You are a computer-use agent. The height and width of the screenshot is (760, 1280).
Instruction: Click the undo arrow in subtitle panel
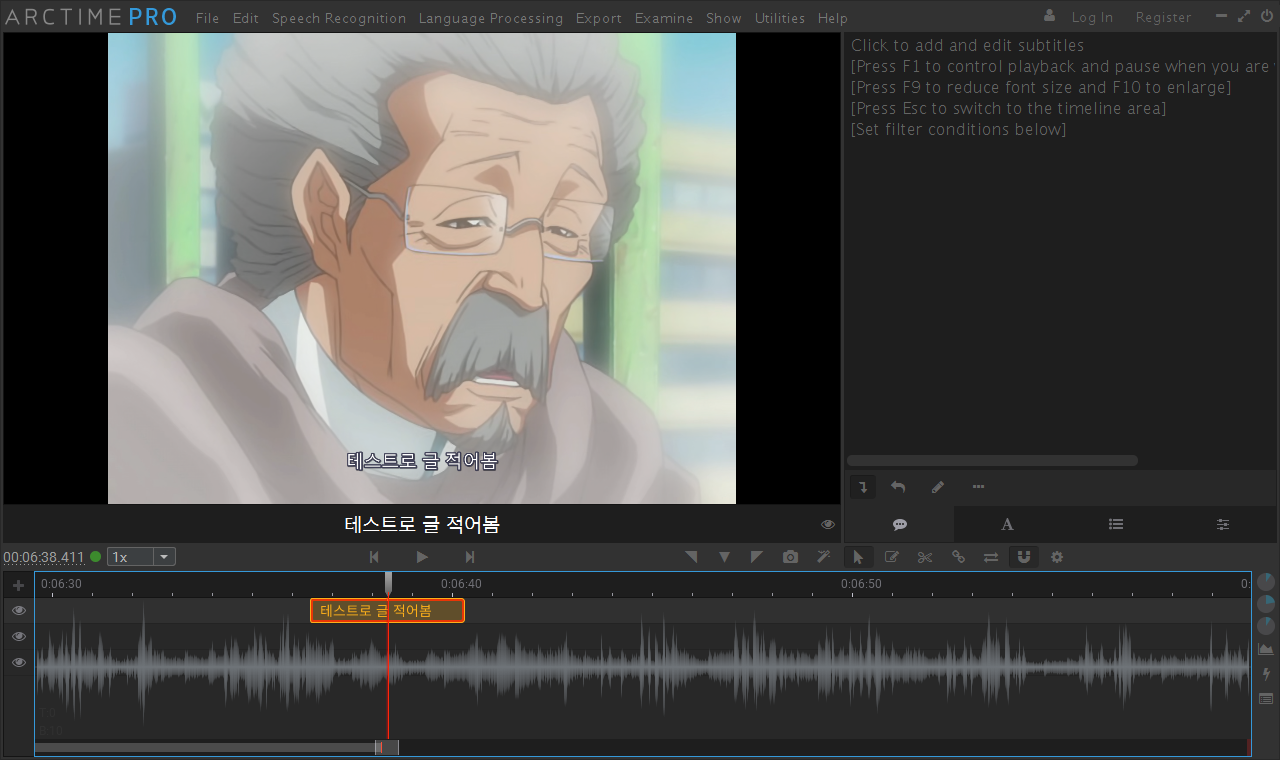[898, 487]
